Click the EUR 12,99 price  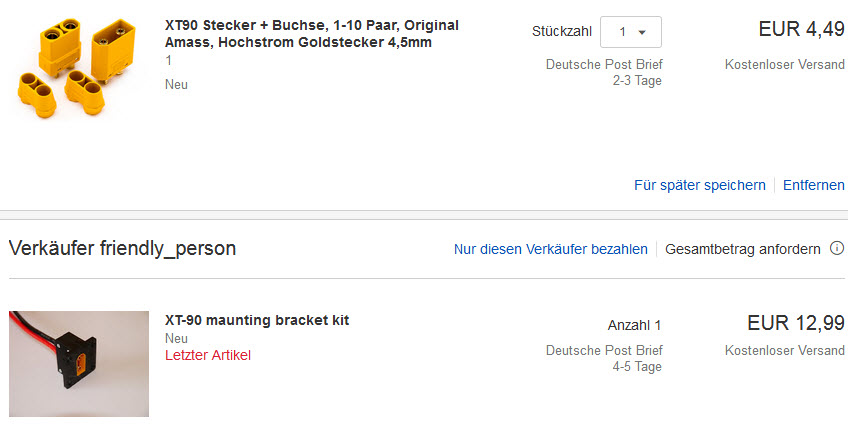point(795,322)
